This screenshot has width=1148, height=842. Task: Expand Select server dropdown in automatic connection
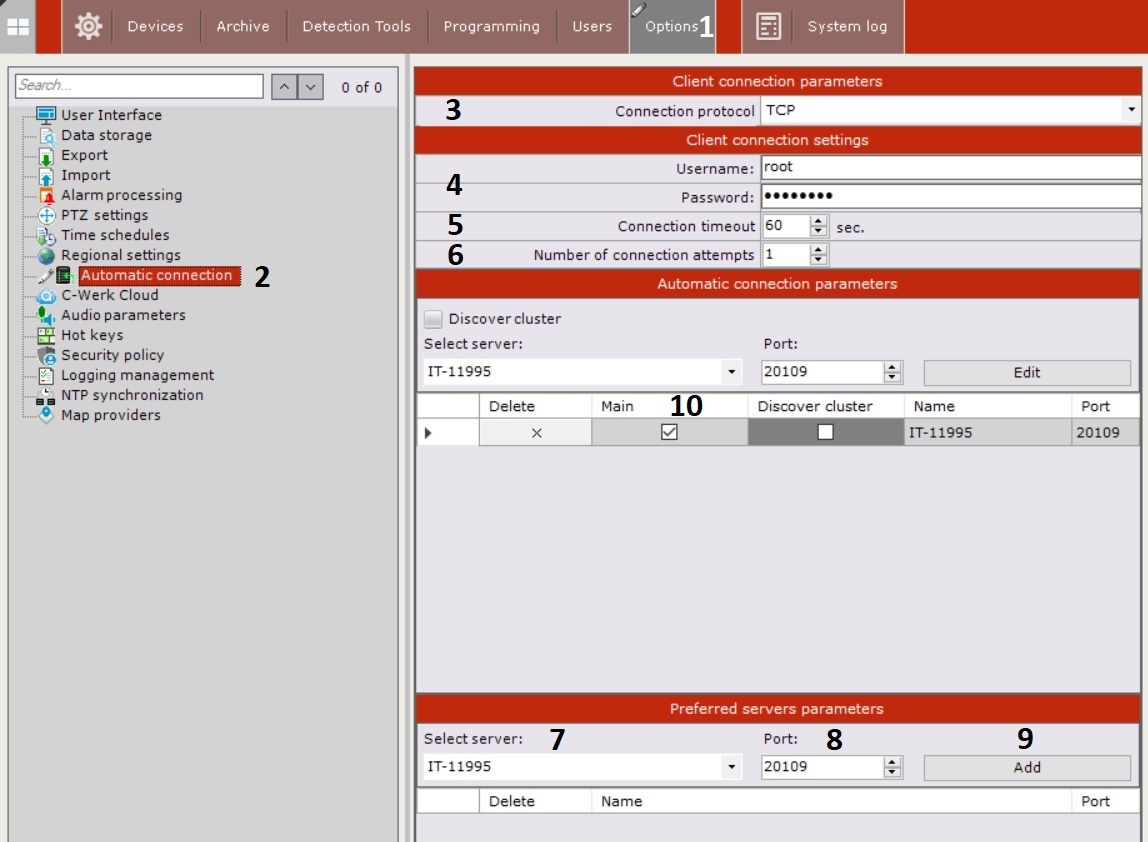732,372
